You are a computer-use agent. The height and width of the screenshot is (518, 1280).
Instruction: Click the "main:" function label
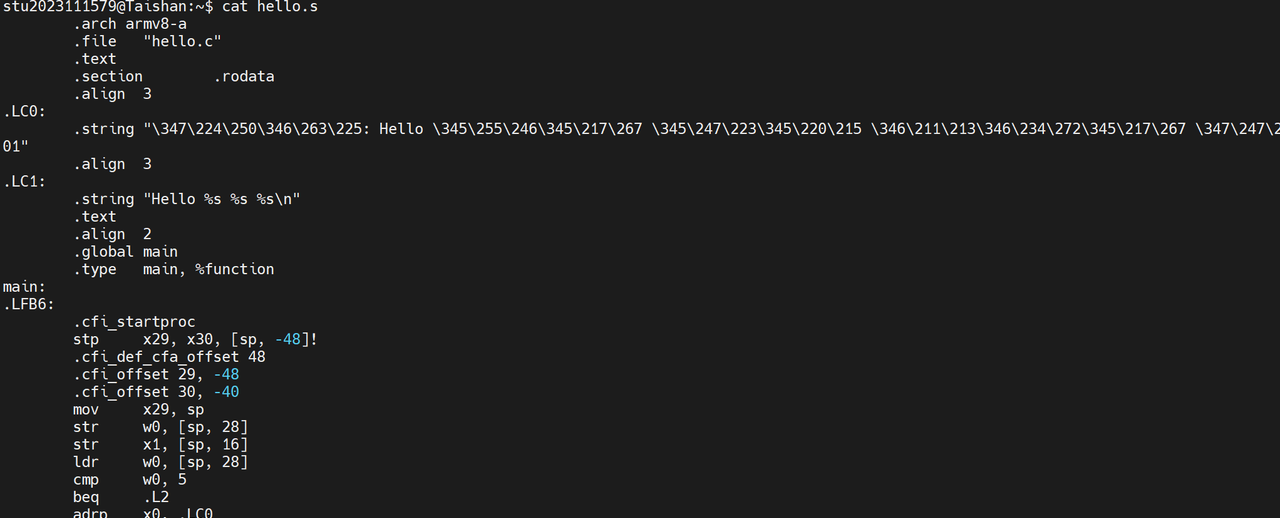pyautogui.click(x=25, y=287)
